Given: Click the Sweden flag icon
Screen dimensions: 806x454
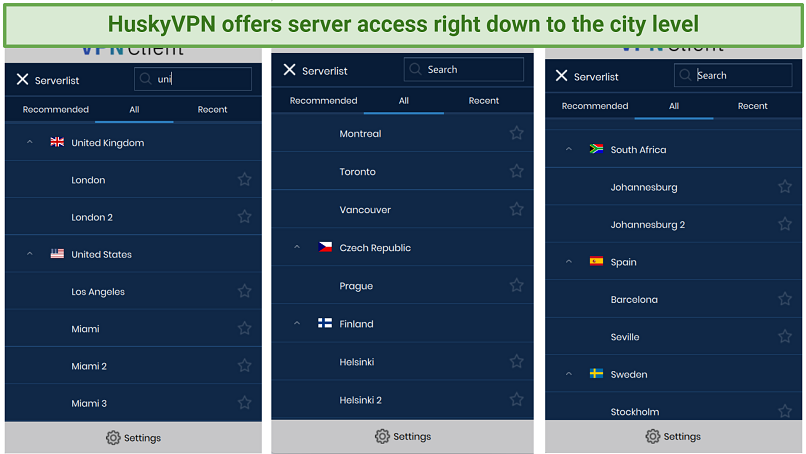Looking at the screenshot, I should click(x=596, y=373).
